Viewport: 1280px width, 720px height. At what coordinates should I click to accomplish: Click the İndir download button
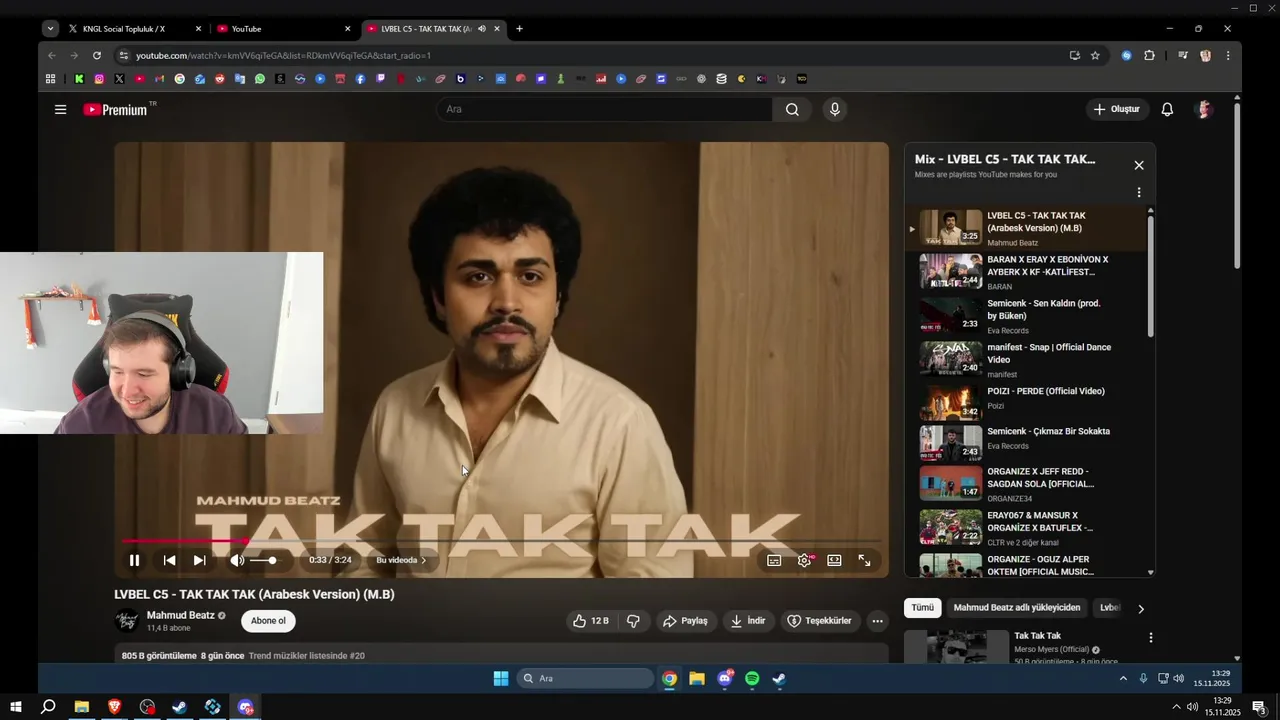[x=748, y=621]
